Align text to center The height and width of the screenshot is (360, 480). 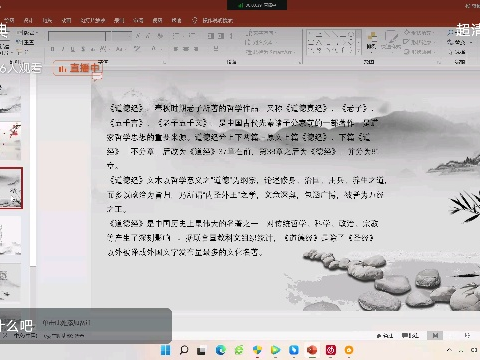point(186,49)
